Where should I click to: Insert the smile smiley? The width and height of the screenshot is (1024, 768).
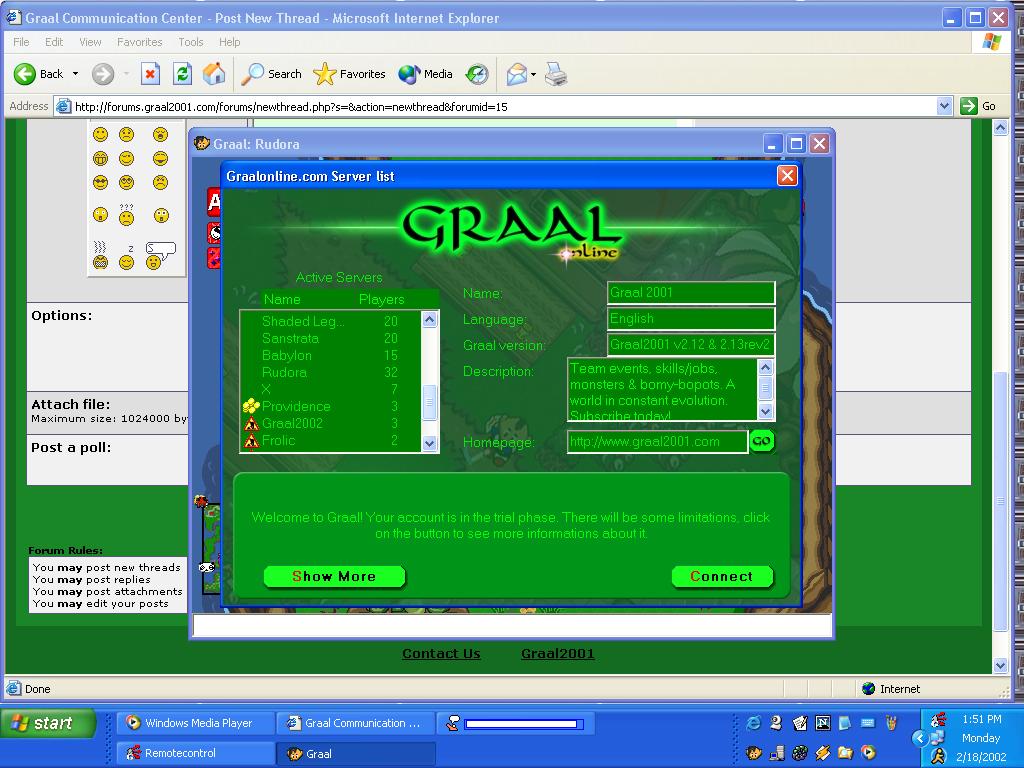click(100, 135)
